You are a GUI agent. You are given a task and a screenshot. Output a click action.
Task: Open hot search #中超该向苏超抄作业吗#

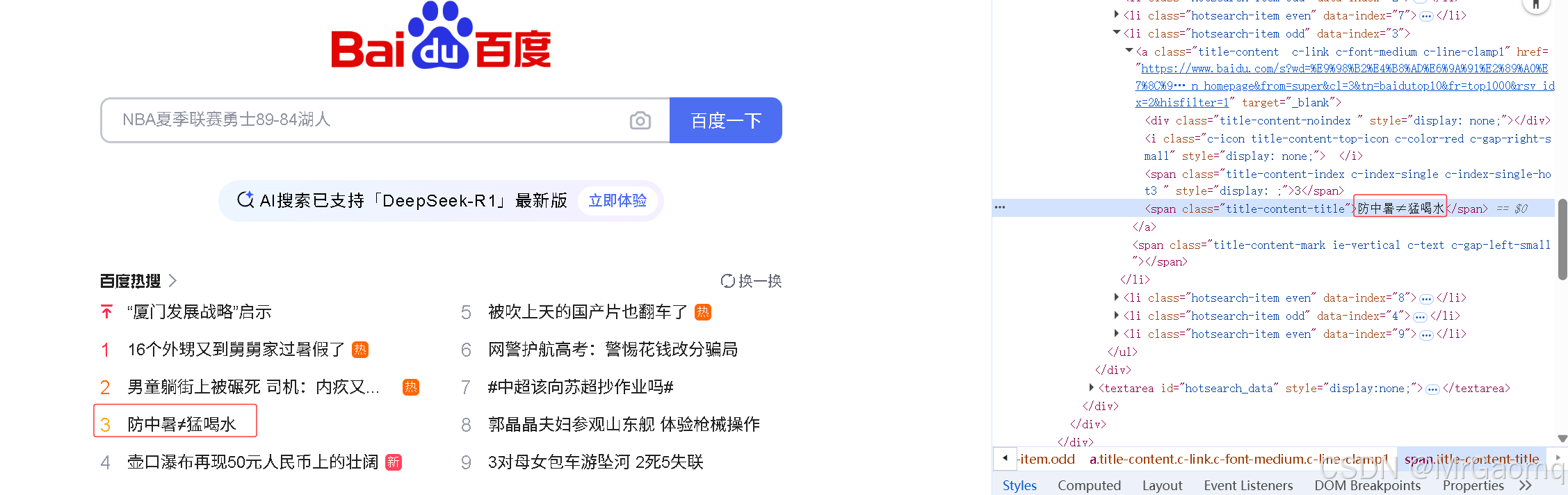coord(581,387)
